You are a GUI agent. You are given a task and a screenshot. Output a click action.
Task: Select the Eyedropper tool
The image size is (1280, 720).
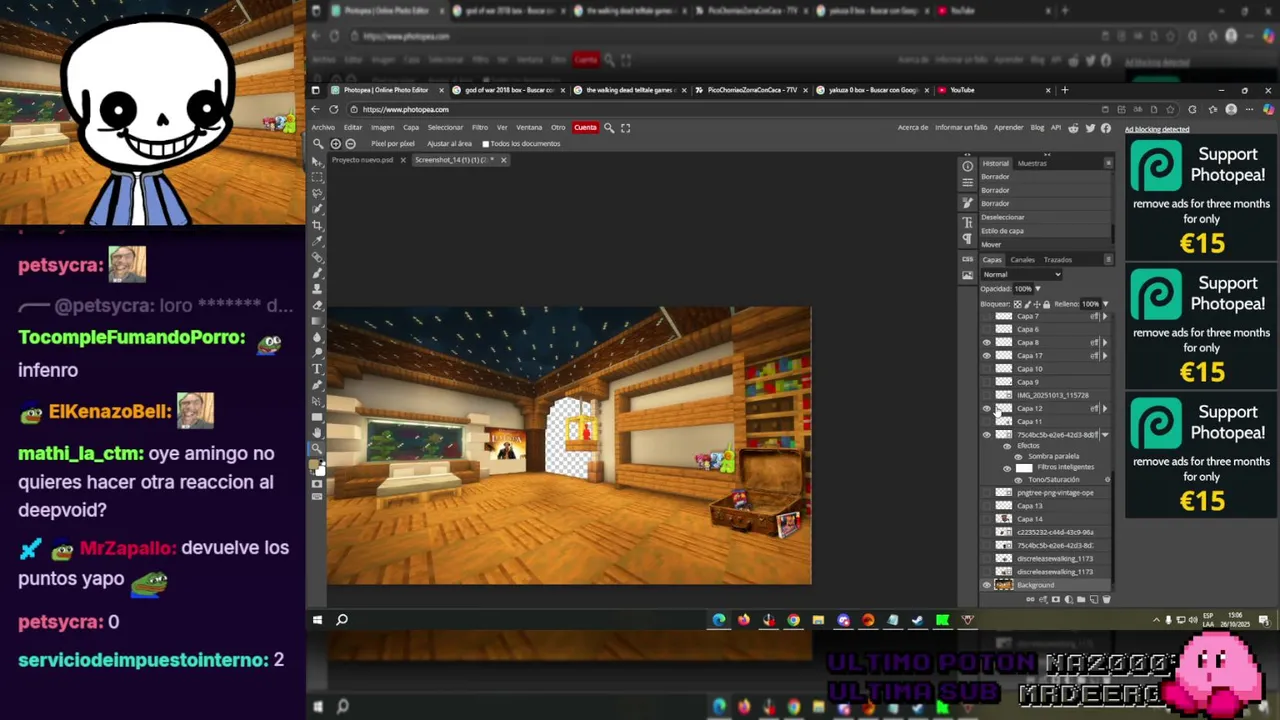coord(317,241)
